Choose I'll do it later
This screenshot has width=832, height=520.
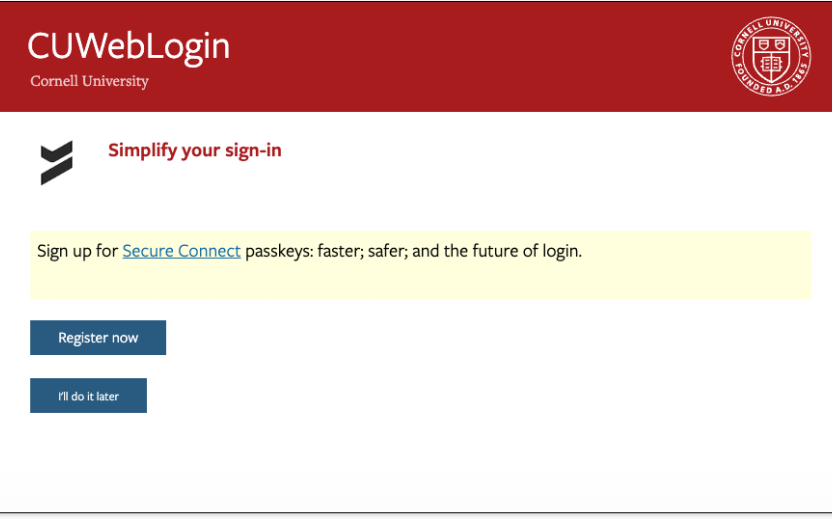click(x=88, y=396)
